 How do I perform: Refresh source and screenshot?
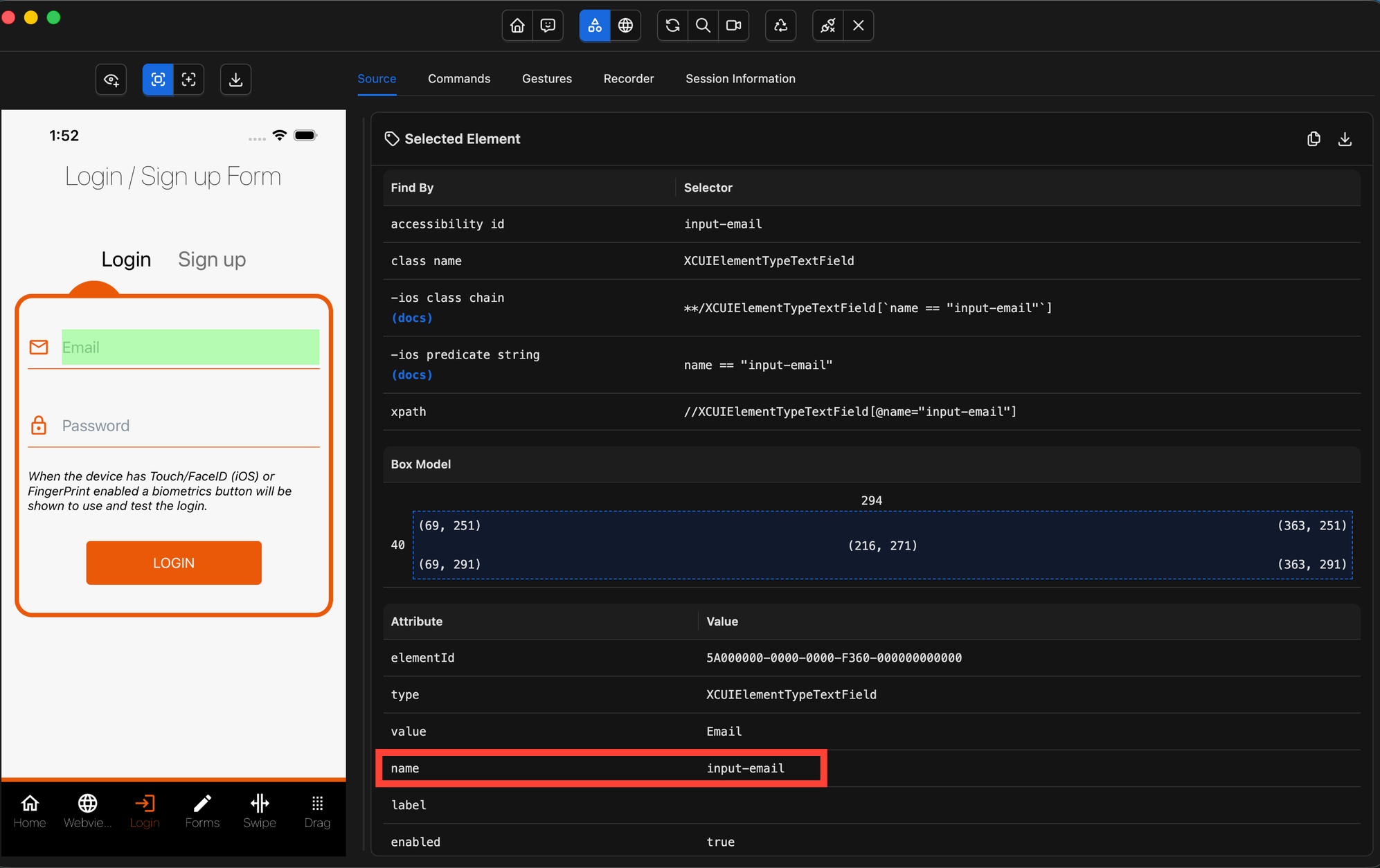pos(672,26)
